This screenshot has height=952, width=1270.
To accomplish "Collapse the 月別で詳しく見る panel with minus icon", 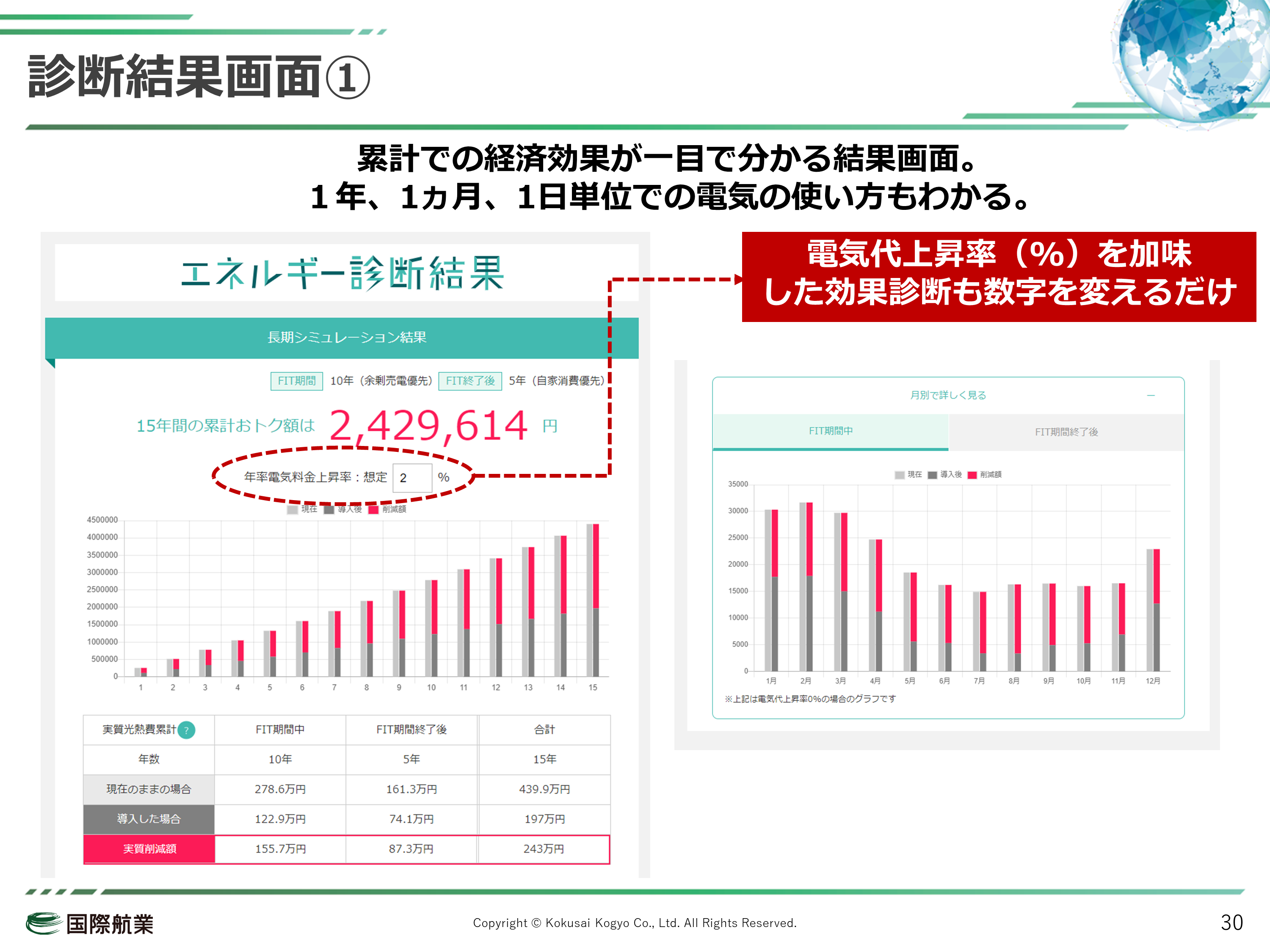I will (1151, 395).
